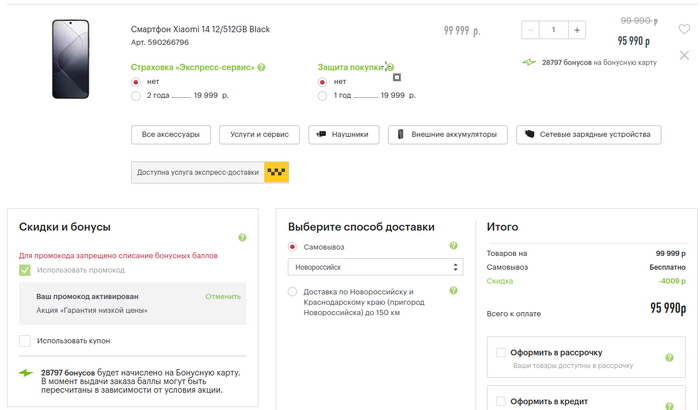Select 1-year «Защита покупки» option
Screen dimensions: 700x410
click(322, 96)
